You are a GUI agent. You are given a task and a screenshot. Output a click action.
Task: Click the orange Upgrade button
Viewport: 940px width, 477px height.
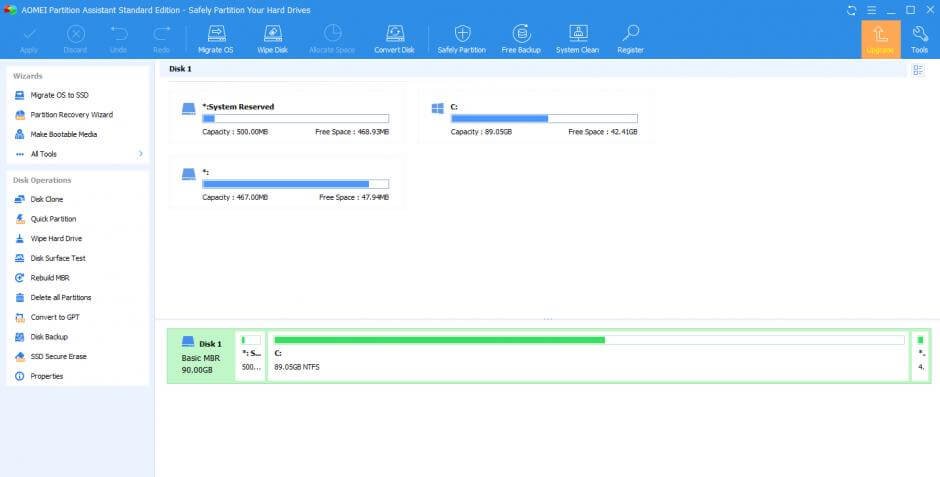(x=881, y=40)
